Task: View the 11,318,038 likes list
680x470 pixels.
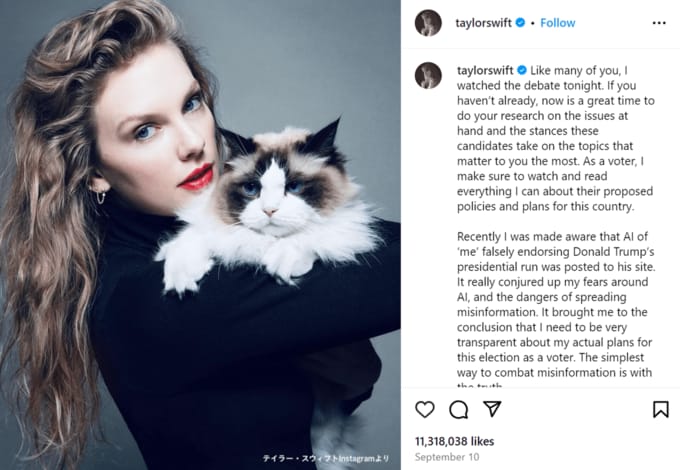Action: click(x=454, y=441)
